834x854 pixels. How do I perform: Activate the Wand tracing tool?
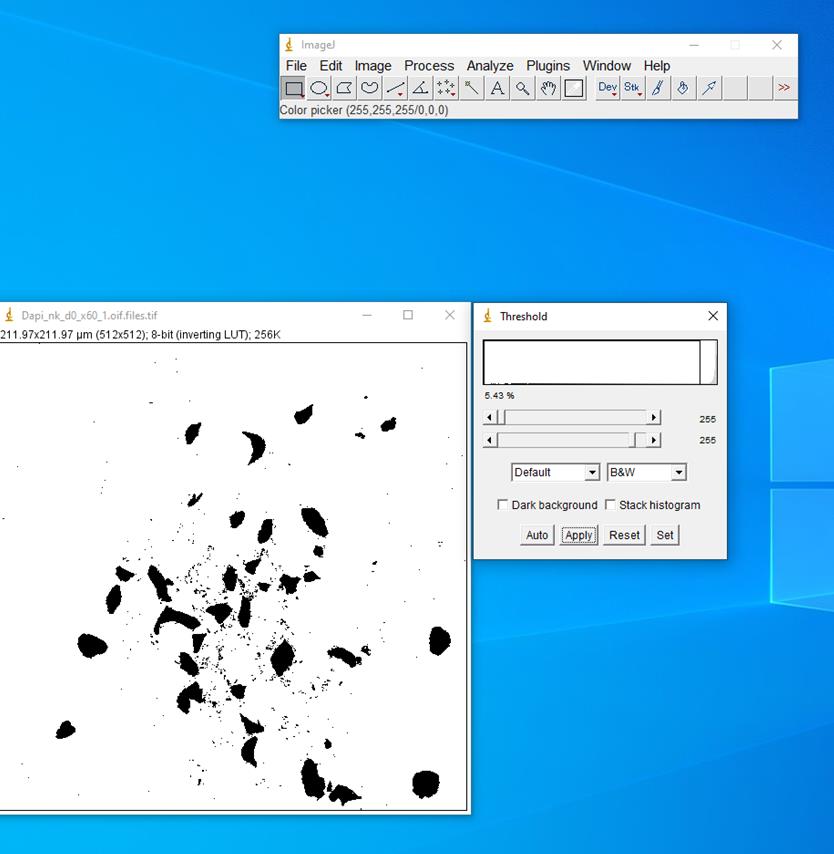[x=471, y=88]
